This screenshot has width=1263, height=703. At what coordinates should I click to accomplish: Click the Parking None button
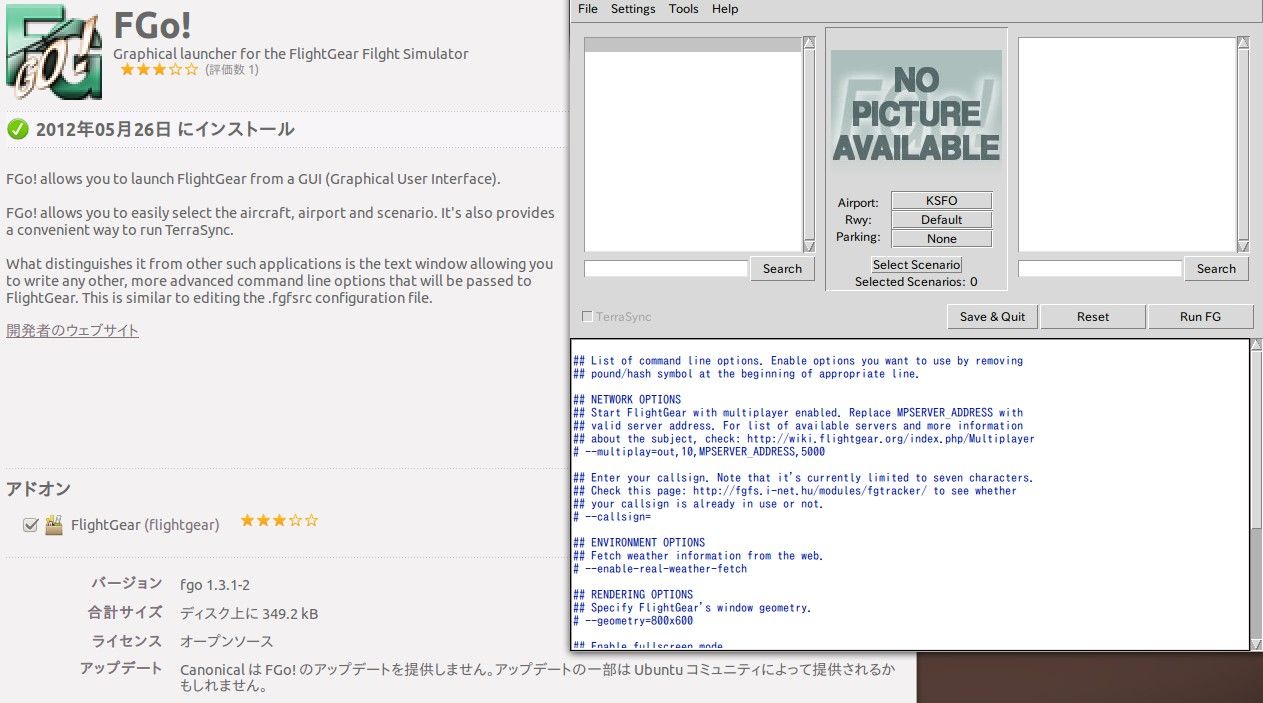coord(941,239)
